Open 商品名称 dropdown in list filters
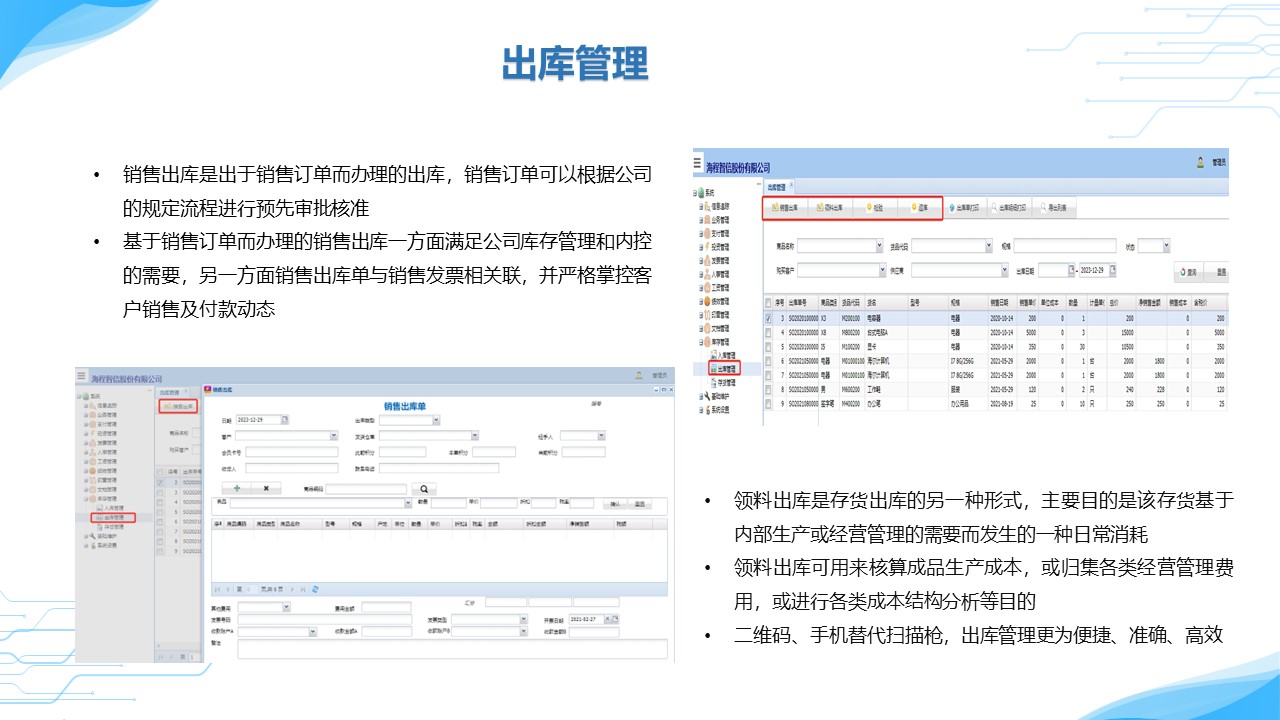This screenshot has height=720, width=1280. click(879, 246)
